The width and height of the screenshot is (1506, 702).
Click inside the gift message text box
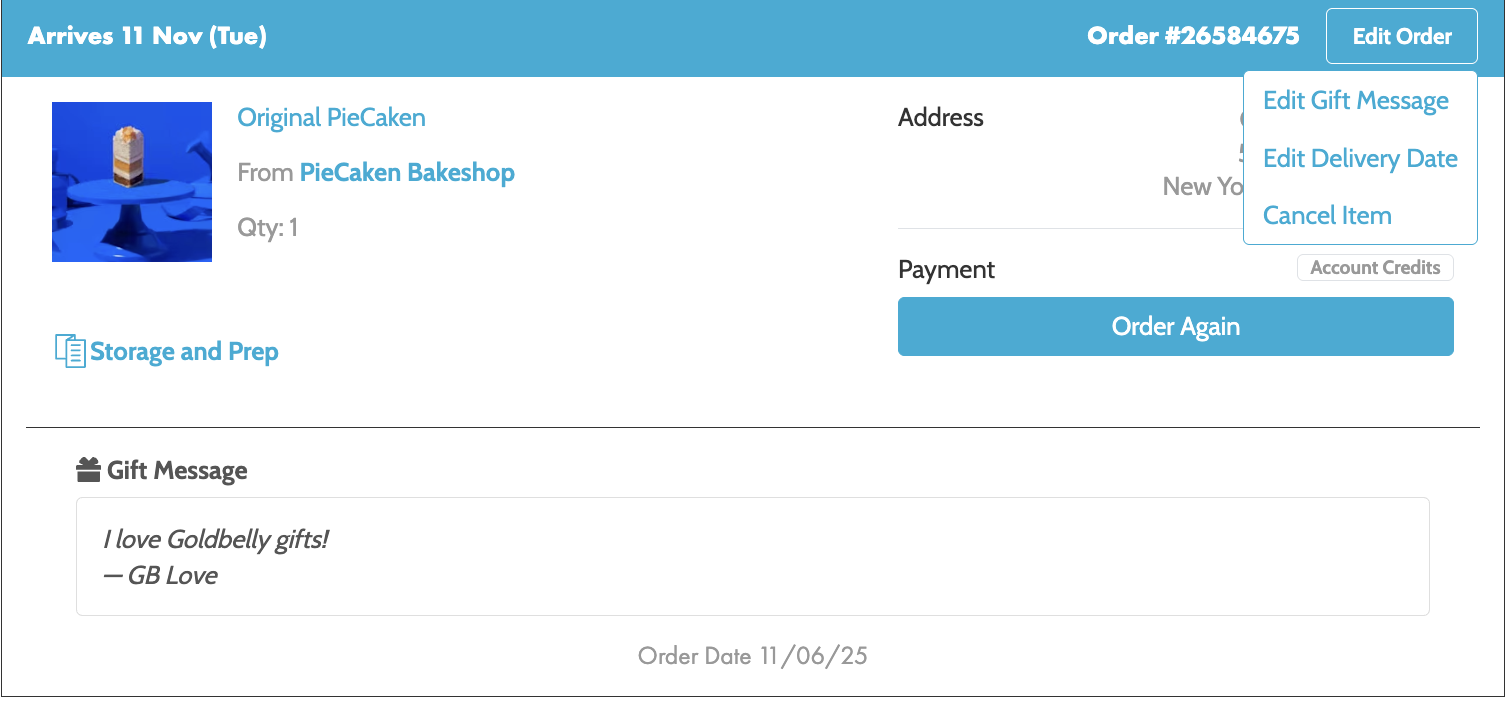[x=752, y=556]
